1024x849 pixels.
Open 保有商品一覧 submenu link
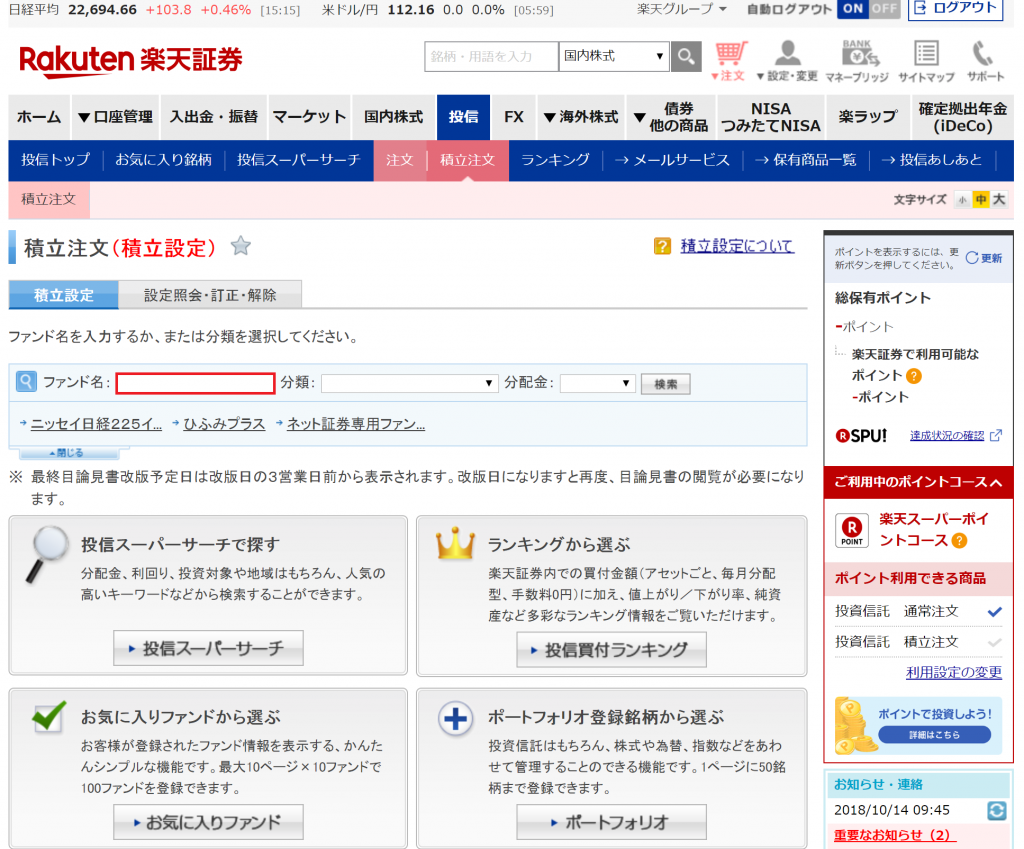point(805,160)
